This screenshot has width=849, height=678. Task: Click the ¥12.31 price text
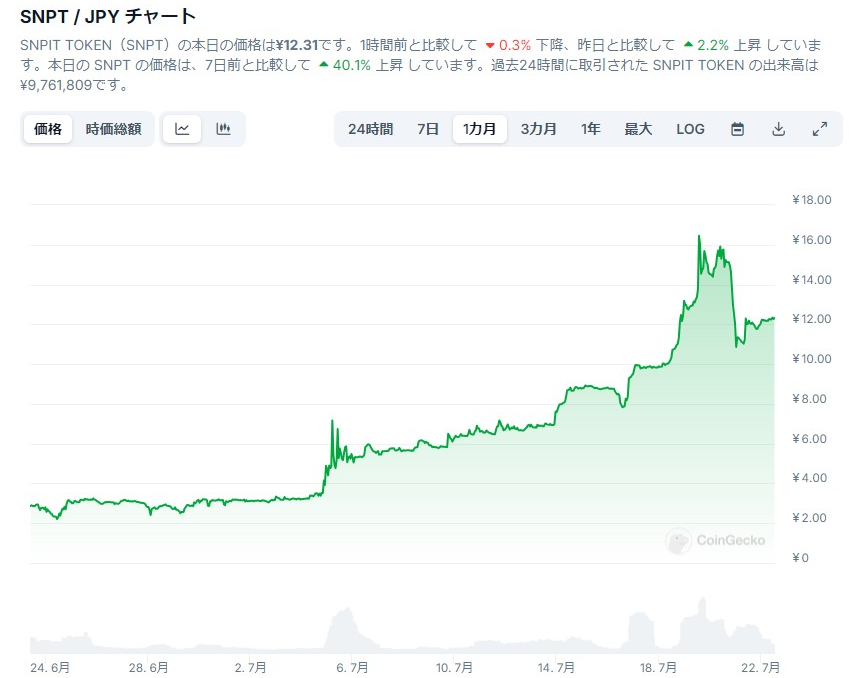303,46
